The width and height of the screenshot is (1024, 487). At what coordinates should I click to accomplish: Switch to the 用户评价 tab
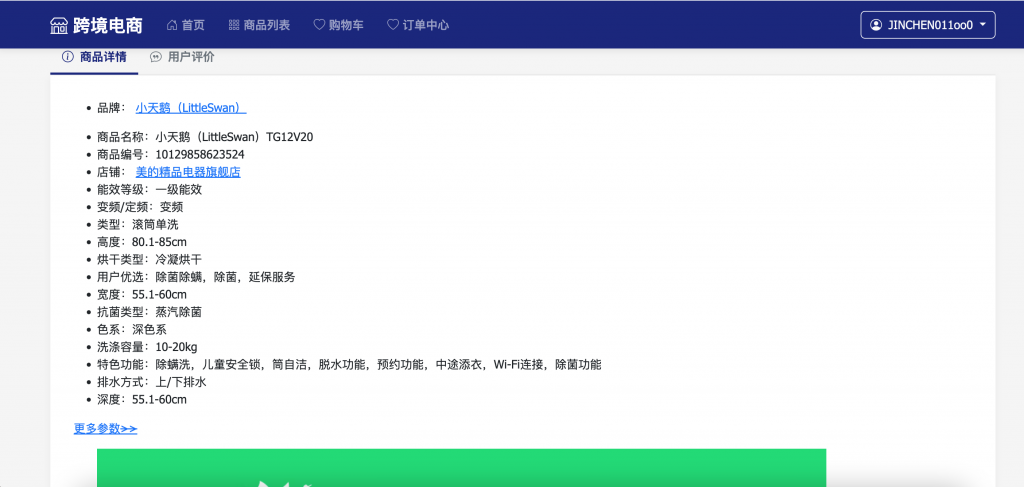point(182,57)
